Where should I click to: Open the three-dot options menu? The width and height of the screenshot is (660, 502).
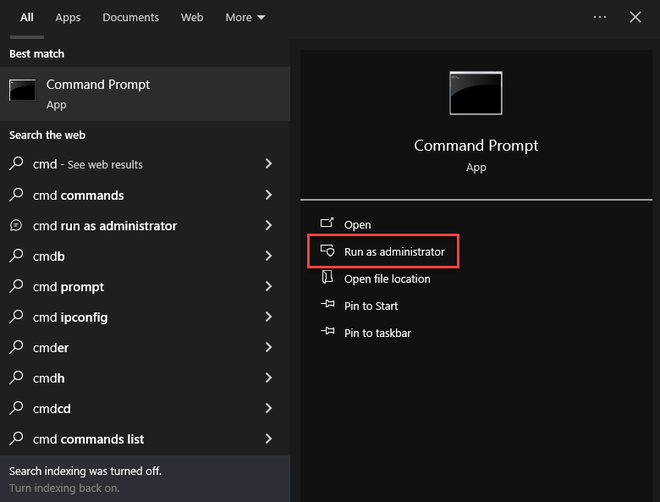tap(600, 17)
